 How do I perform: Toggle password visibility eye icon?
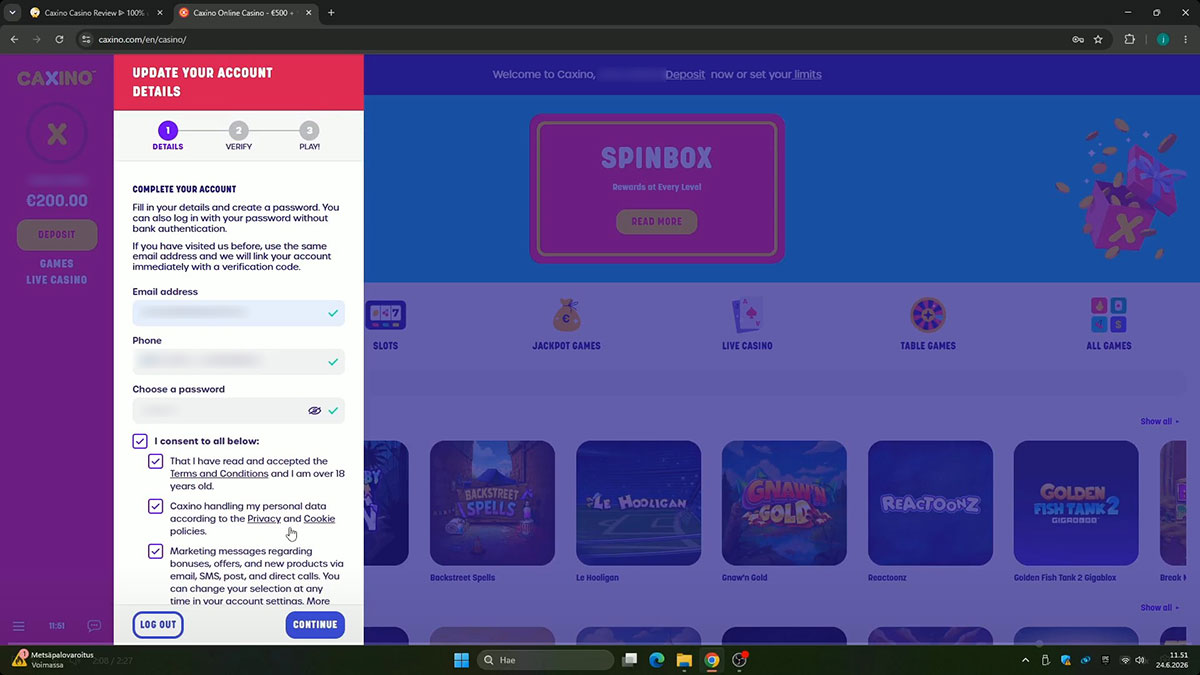314,410
